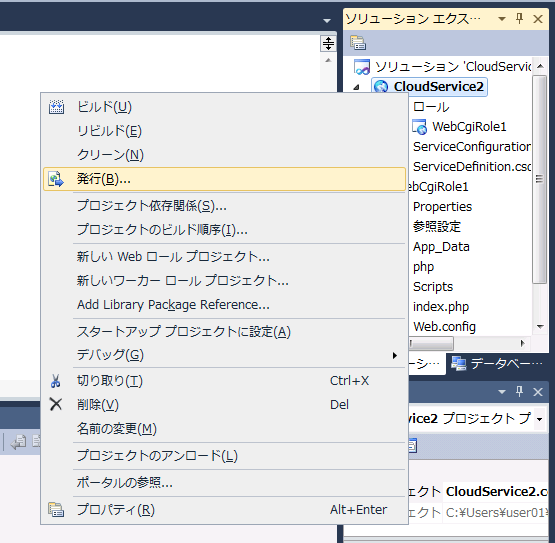Click the publish globe icon beside 発行(B)
The width and height of the screenshot is (555, 543).
point(56,179)
